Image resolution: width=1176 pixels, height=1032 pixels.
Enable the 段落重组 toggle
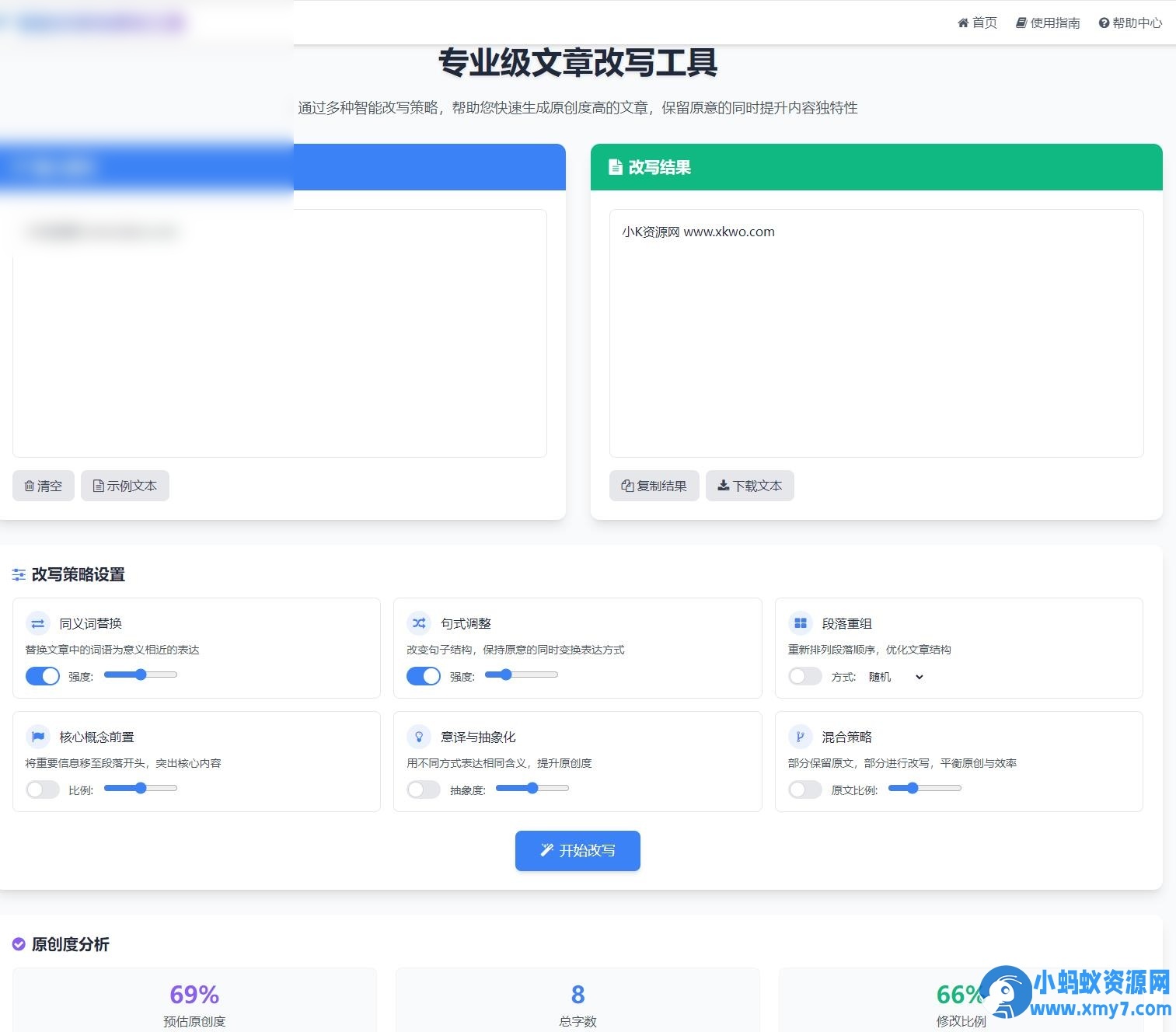point(804,675)
